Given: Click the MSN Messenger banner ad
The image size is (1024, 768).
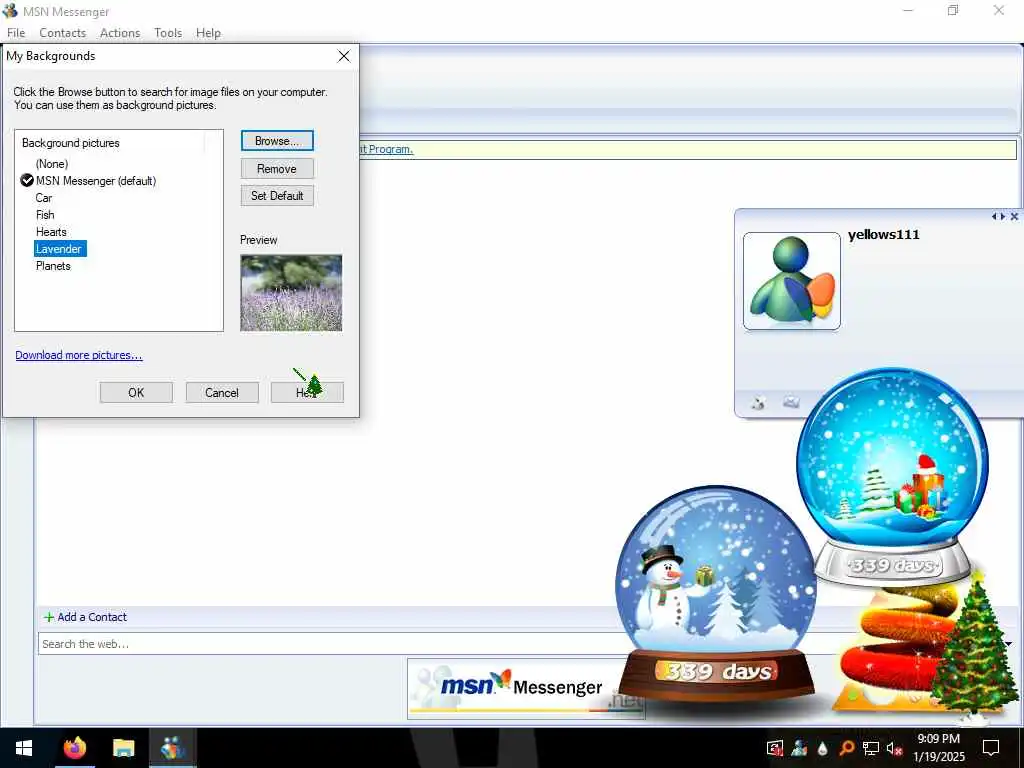Looking at the screenshot, I should (526, 689).
